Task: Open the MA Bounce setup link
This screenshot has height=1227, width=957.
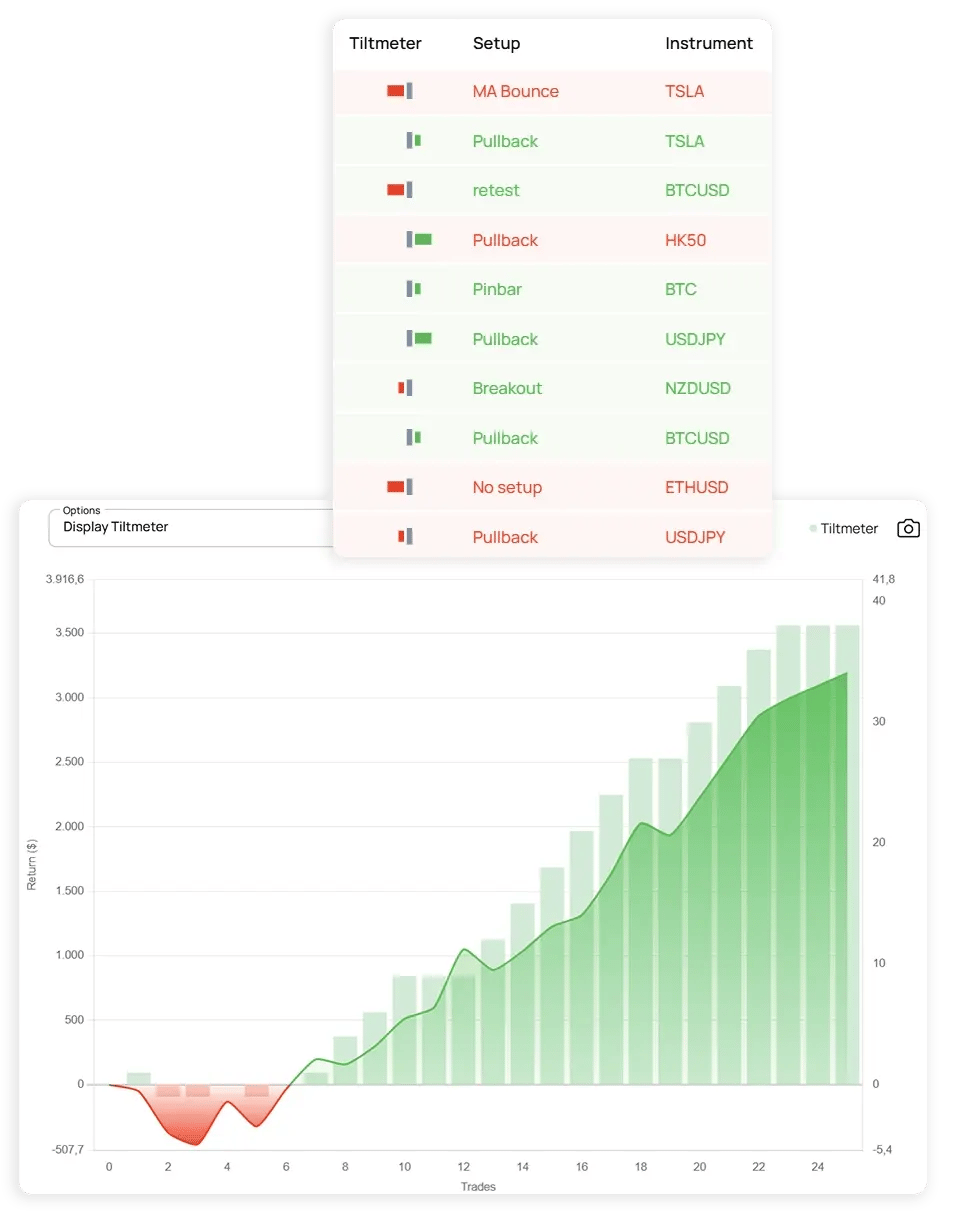Action: (515, 91)
